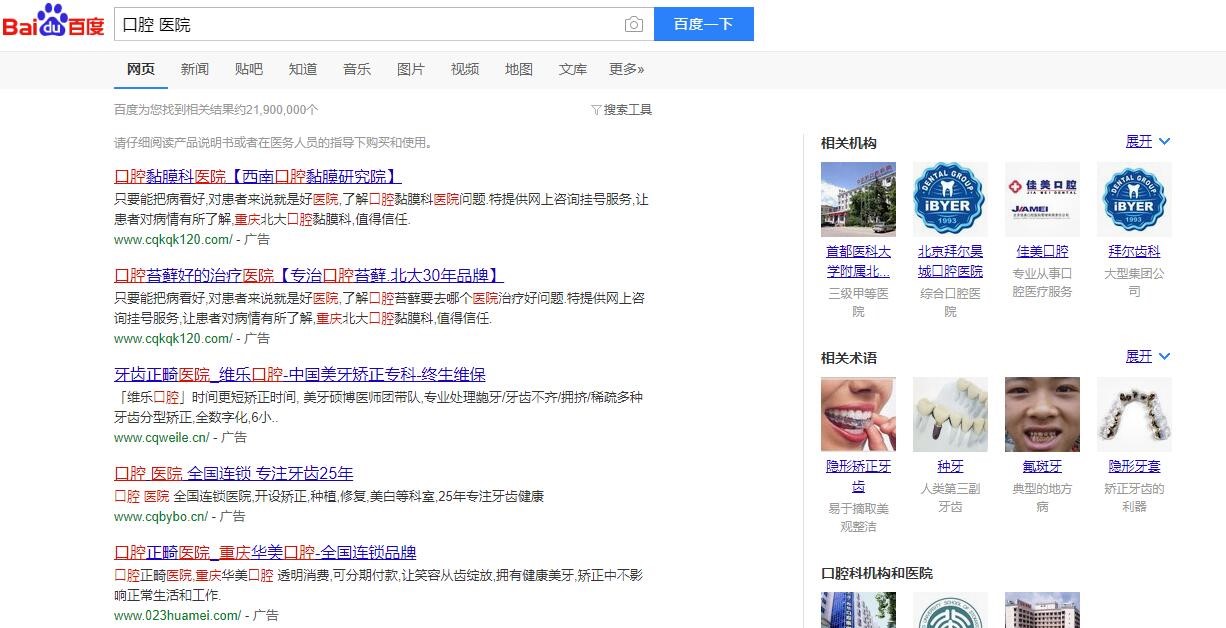Click the 北京拜尔昊城口腔医院 IBYER badge logo
Screen dimensions: 1226x628
click(x=949, y=199)
